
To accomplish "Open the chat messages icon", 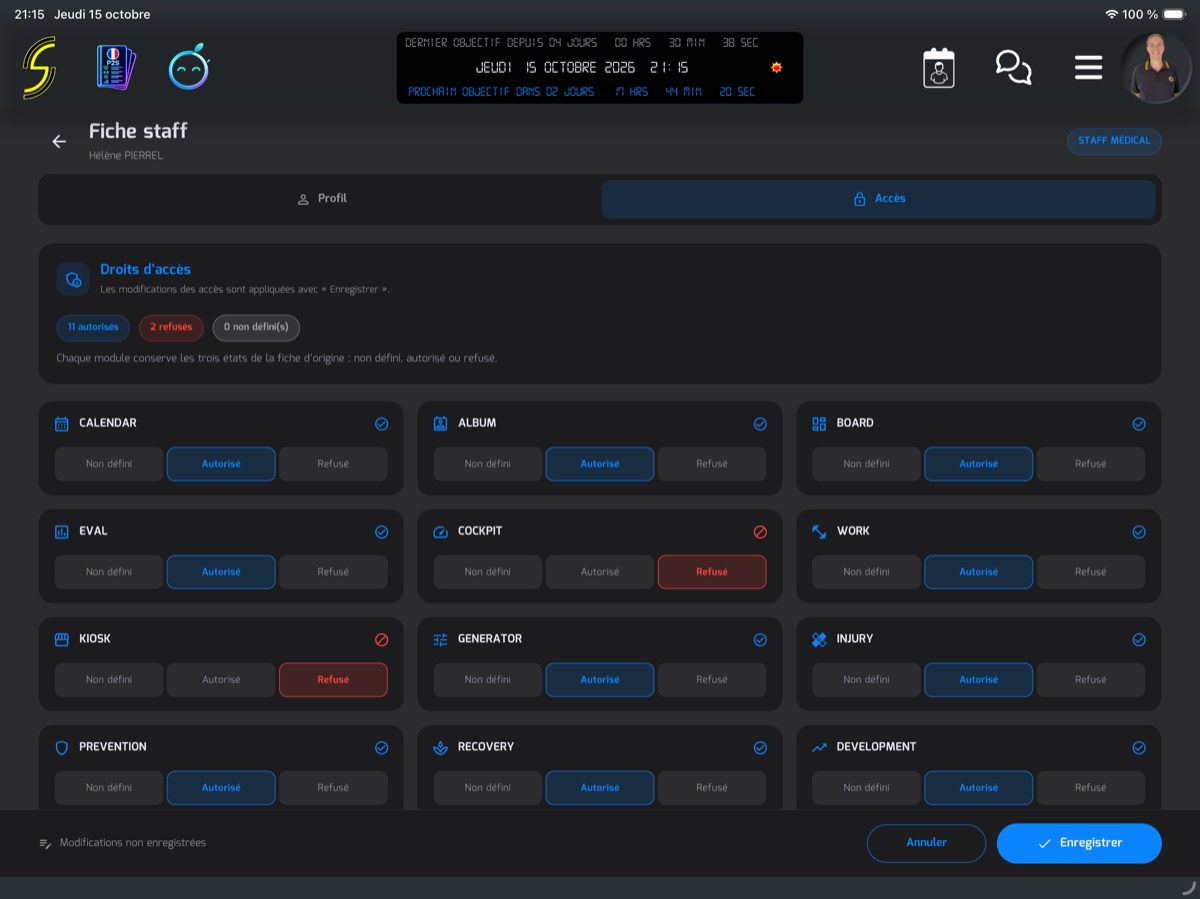I will tap(1013, 68).
